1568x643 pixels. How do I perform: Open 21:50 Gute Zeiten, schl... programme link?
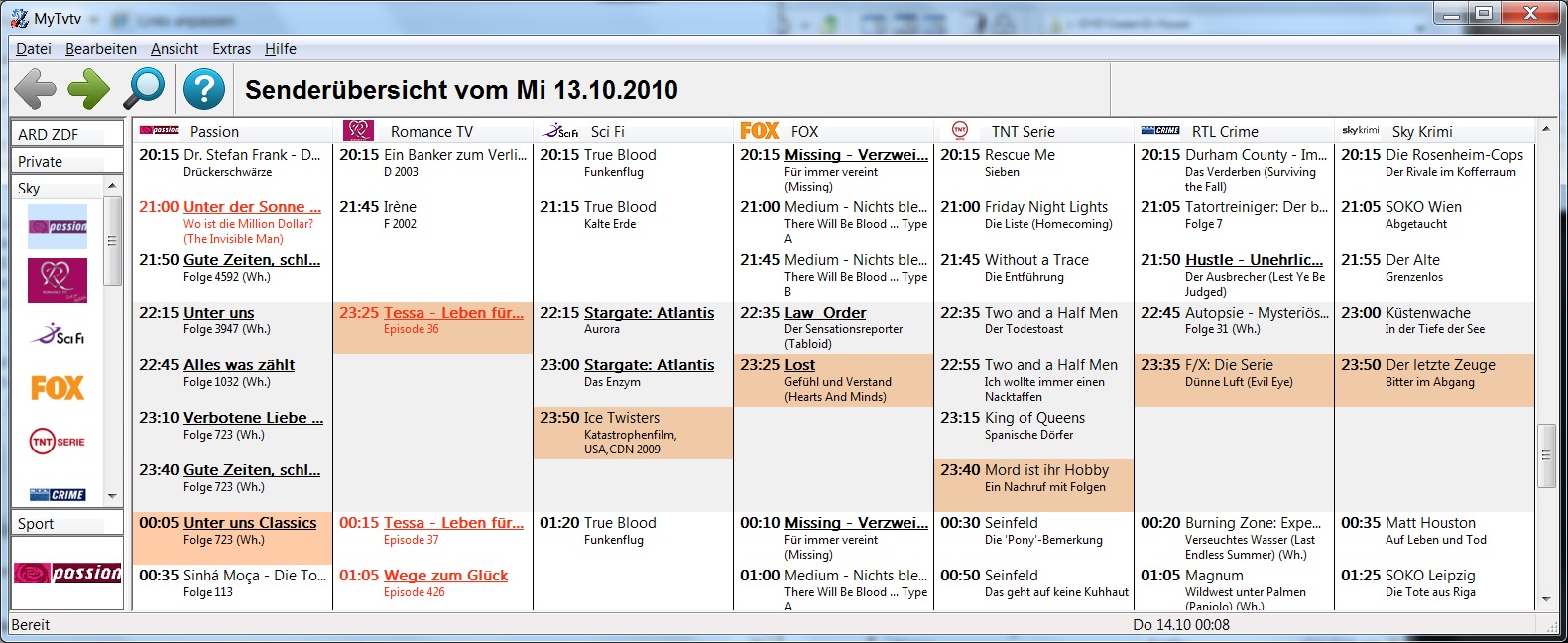252,260
